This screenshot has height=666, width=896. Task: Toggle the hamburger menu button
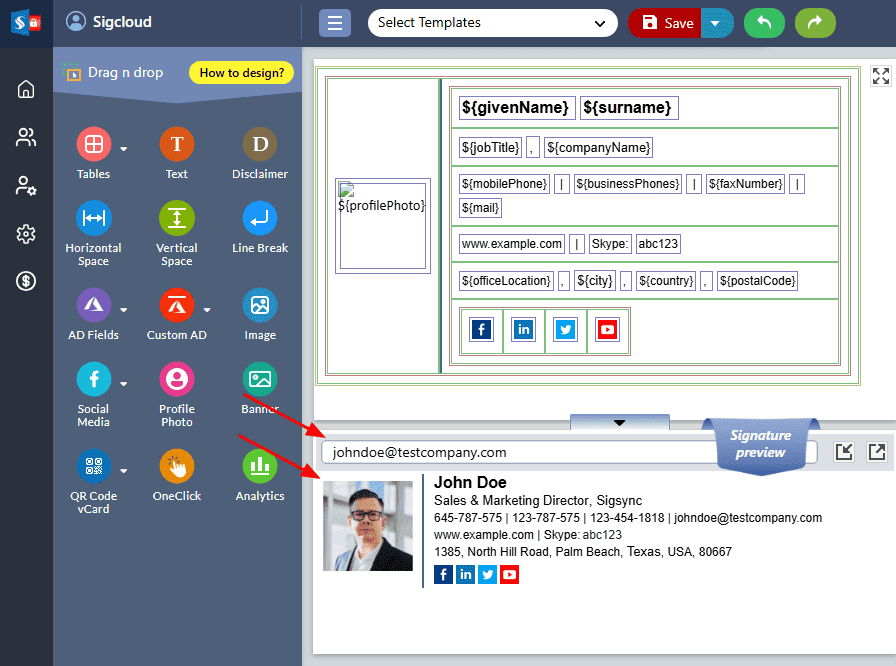334,23
